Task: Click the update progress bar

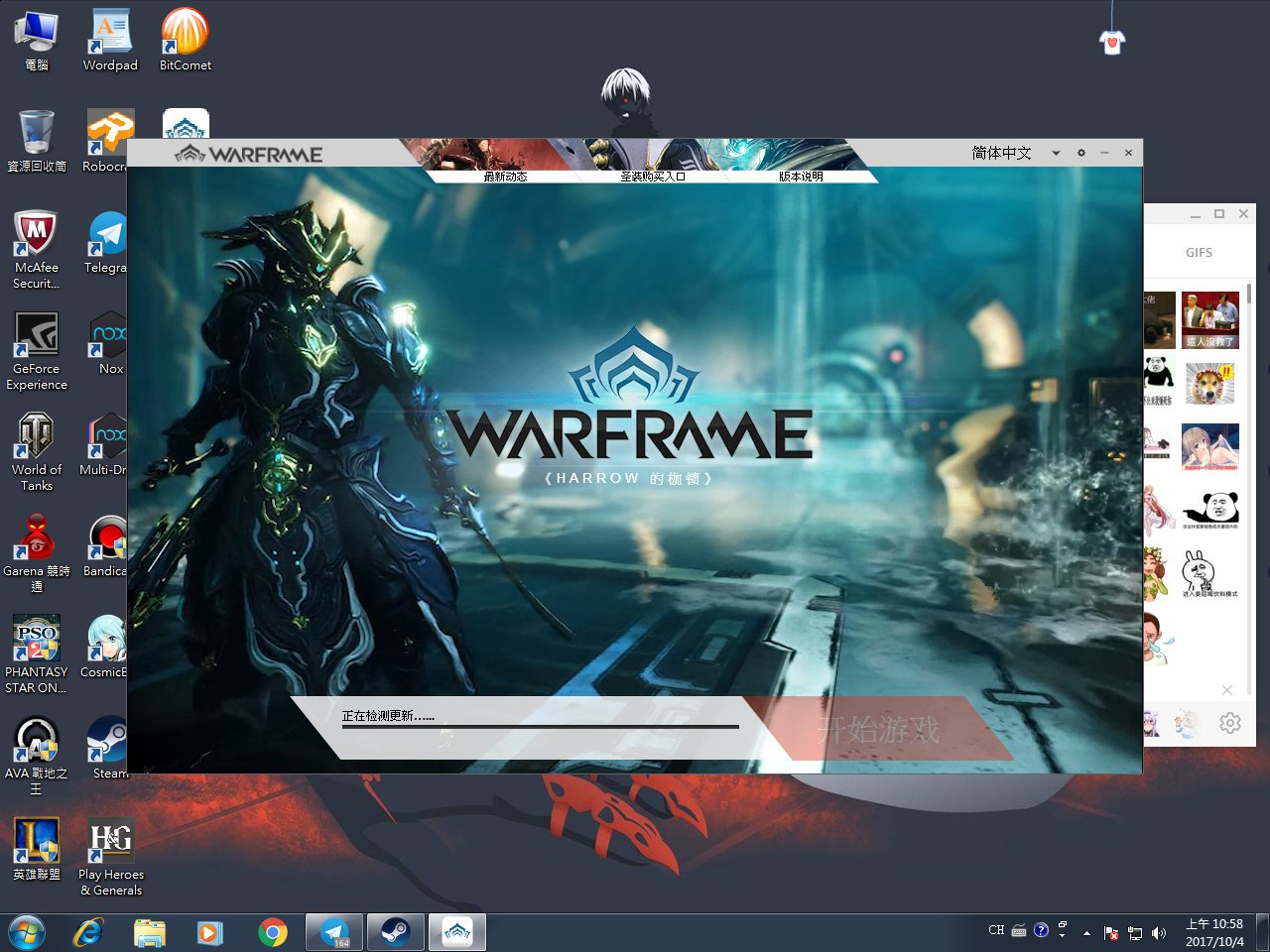Action: click(540, 727)
